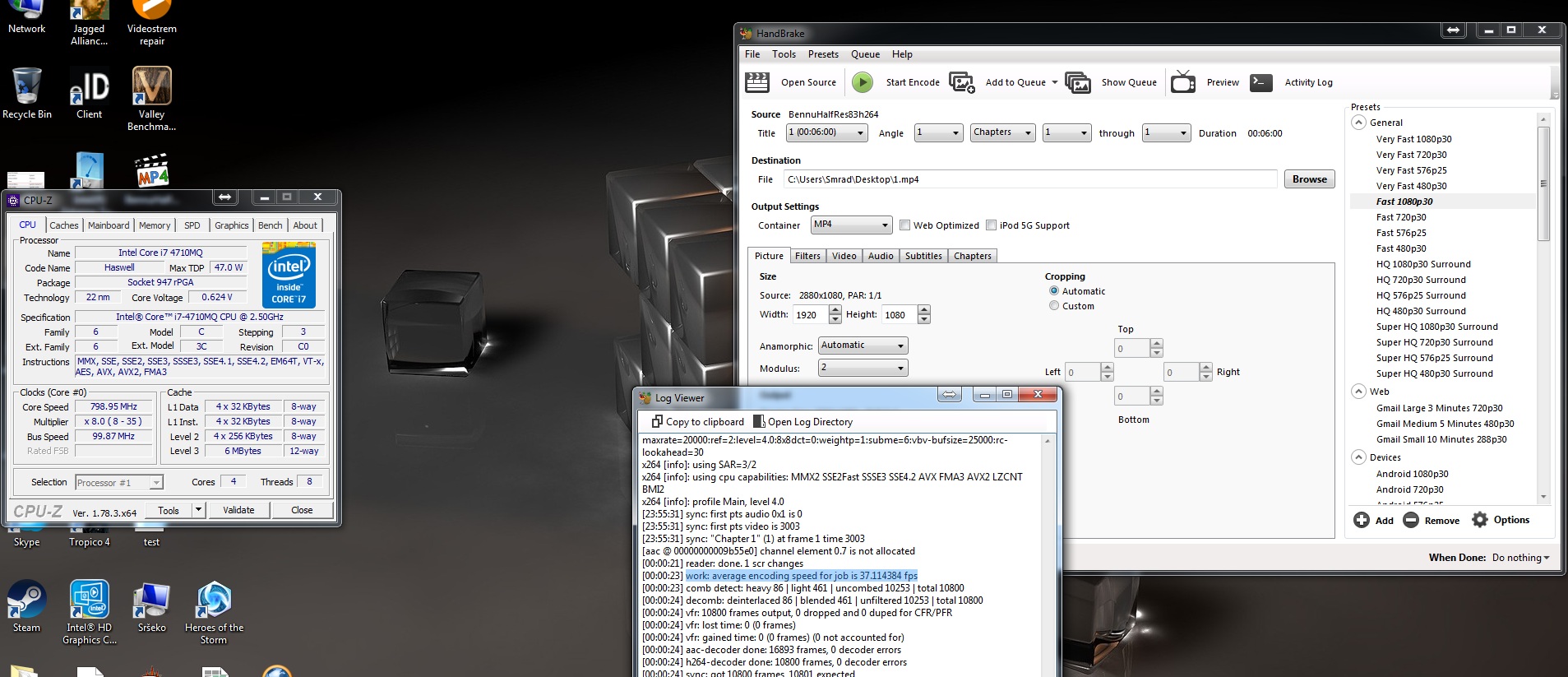This screenshot has width=1568, height=677.
Task: Click the Preview TV icon
Action: tap(1182, 82)
